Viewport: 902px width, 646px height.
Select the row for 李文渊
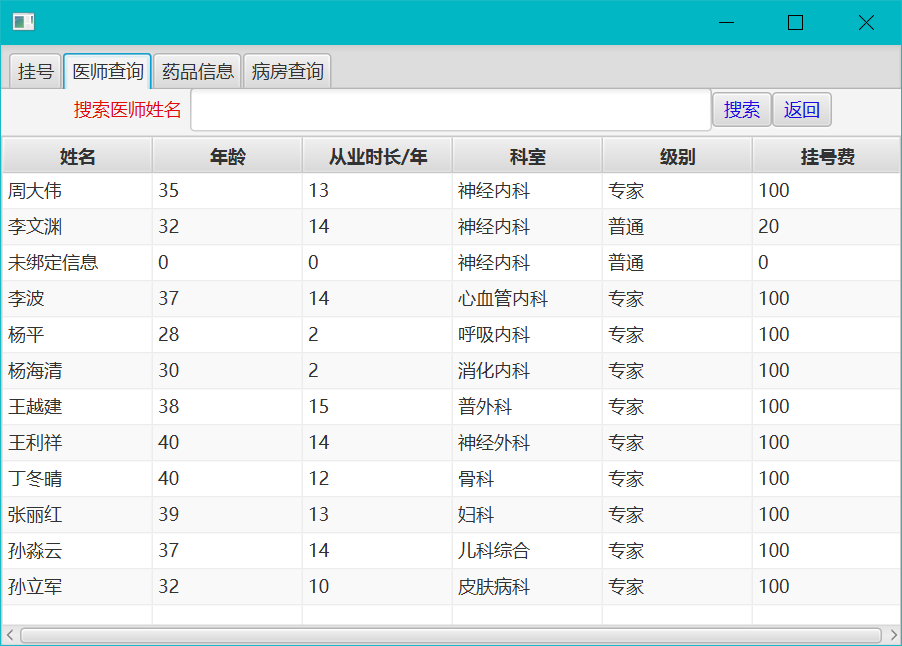[451, 227]
